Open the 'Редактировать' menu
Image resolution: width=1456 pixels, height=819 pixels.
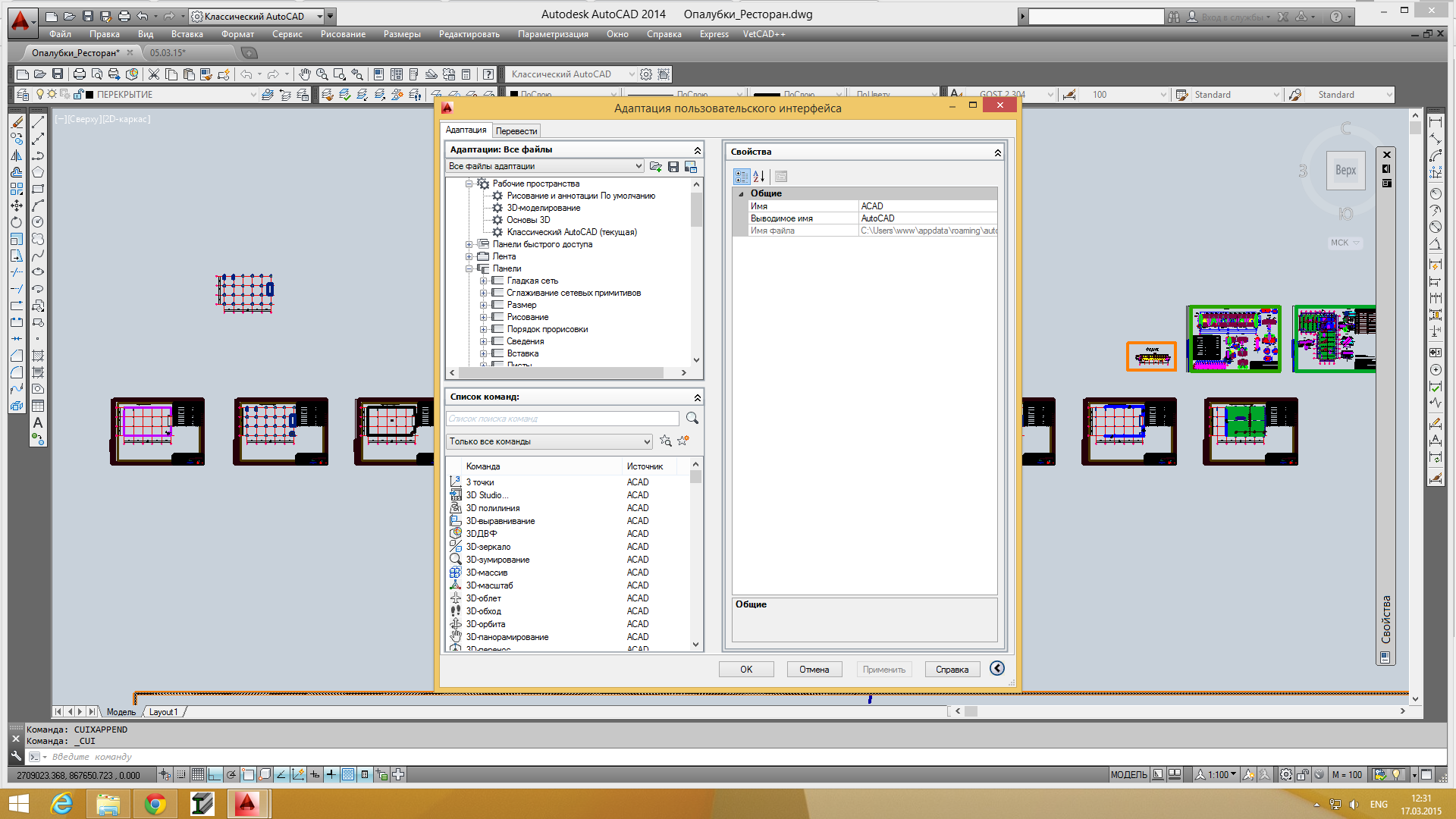469,34
